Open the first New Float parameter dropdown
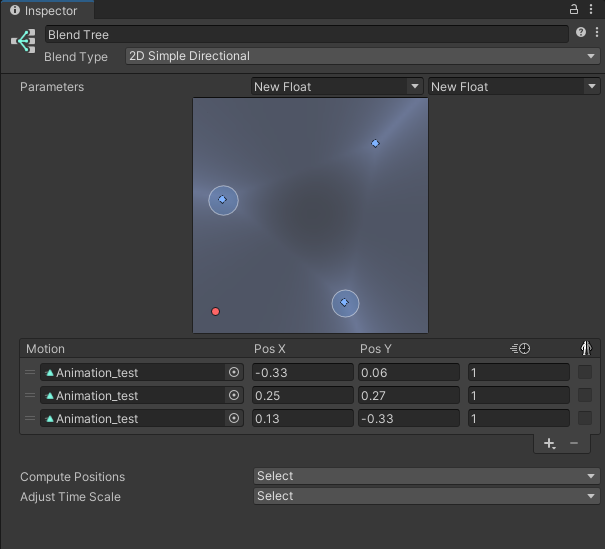 337,86
